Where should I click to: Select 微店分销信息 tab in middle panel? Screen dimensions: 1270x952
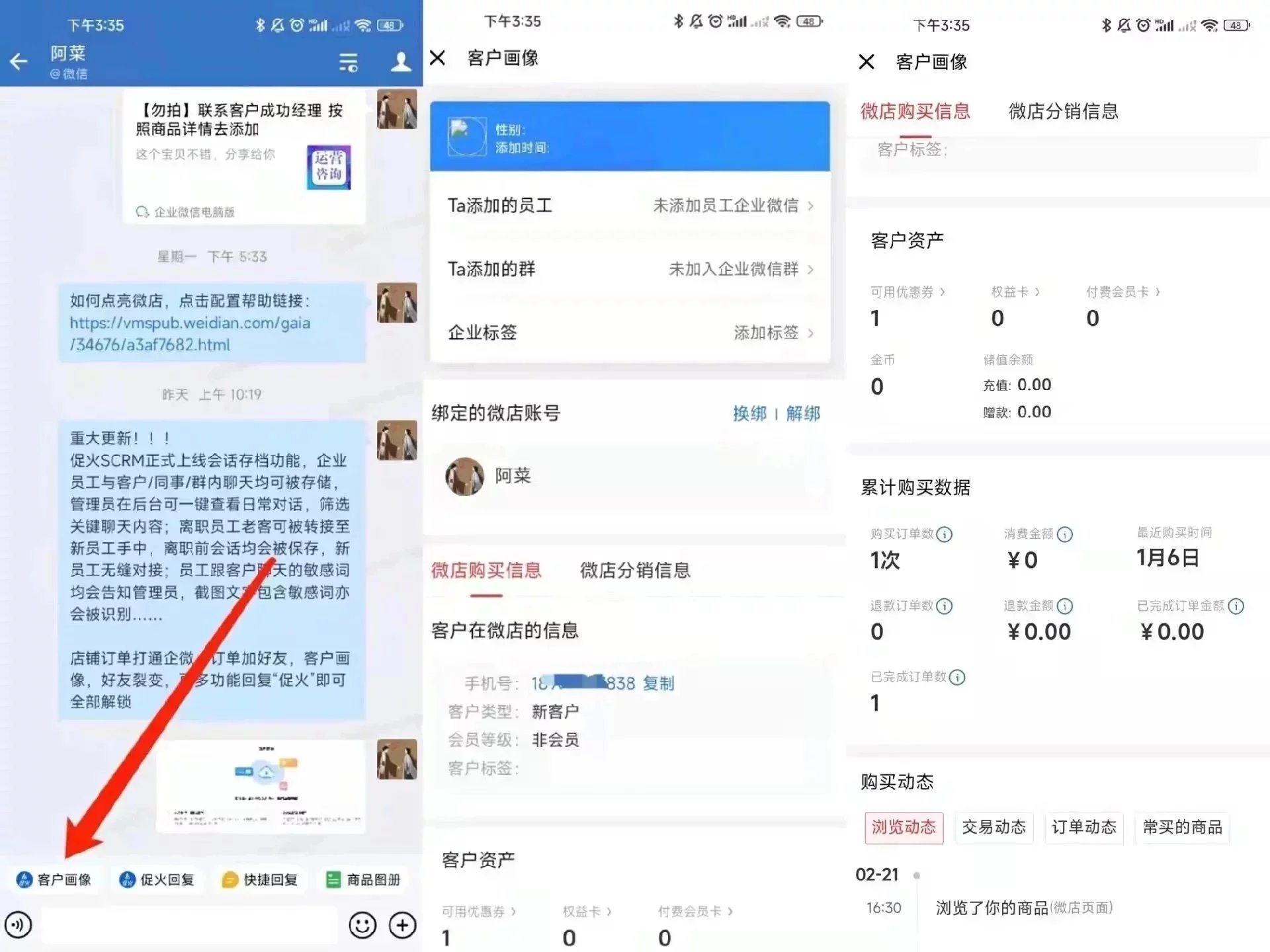[x=635, y=571]
